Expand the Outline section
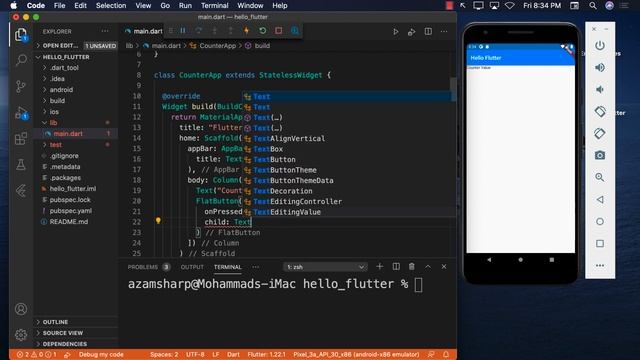Image resolution: width=640 pixels, height=360 pixels. (x=76, y=322)
